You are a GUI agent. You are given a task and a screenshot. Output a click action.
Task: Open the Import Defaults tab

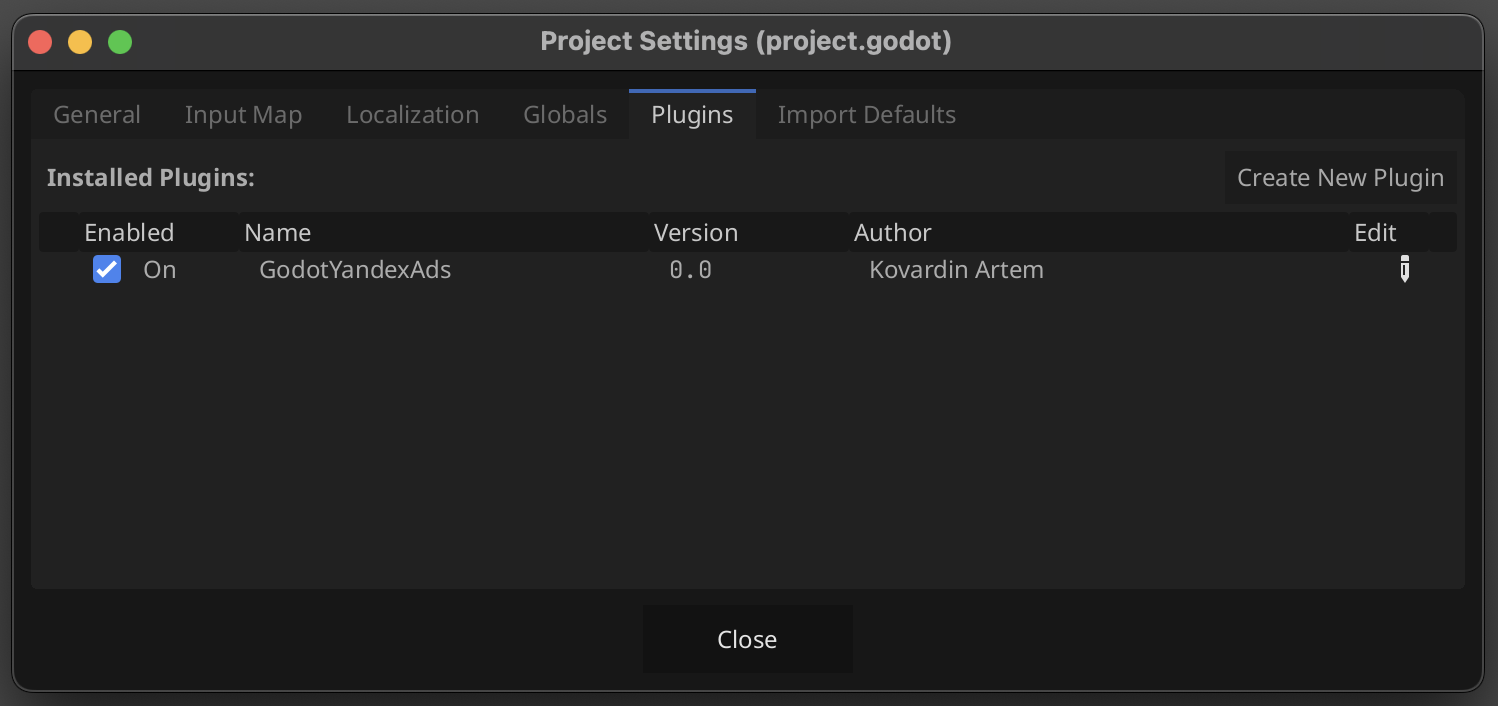coord(867,115)
